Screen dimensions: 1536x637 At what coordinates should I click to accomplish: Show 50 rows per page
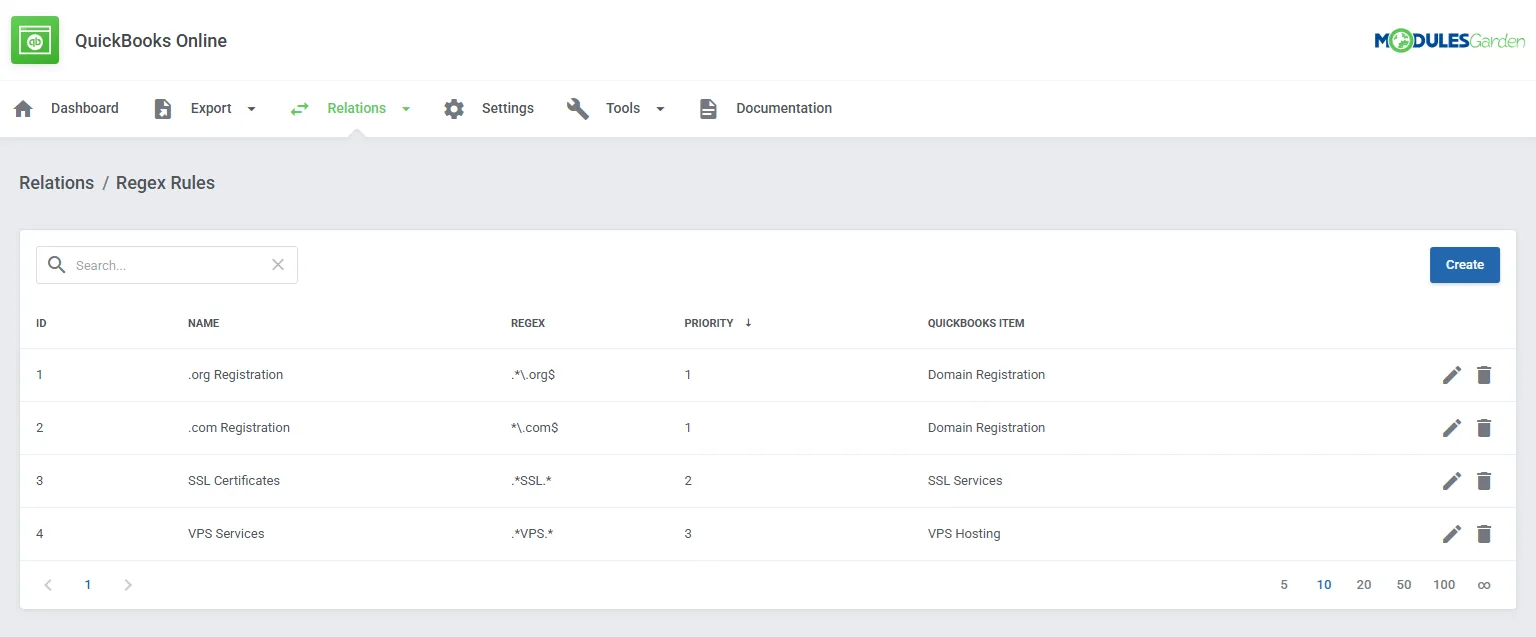coord(1404,585)
